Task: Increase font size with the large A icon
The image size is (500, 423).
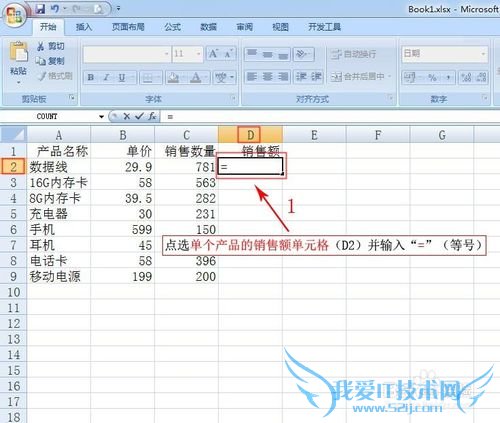Action: coord(213,54)
